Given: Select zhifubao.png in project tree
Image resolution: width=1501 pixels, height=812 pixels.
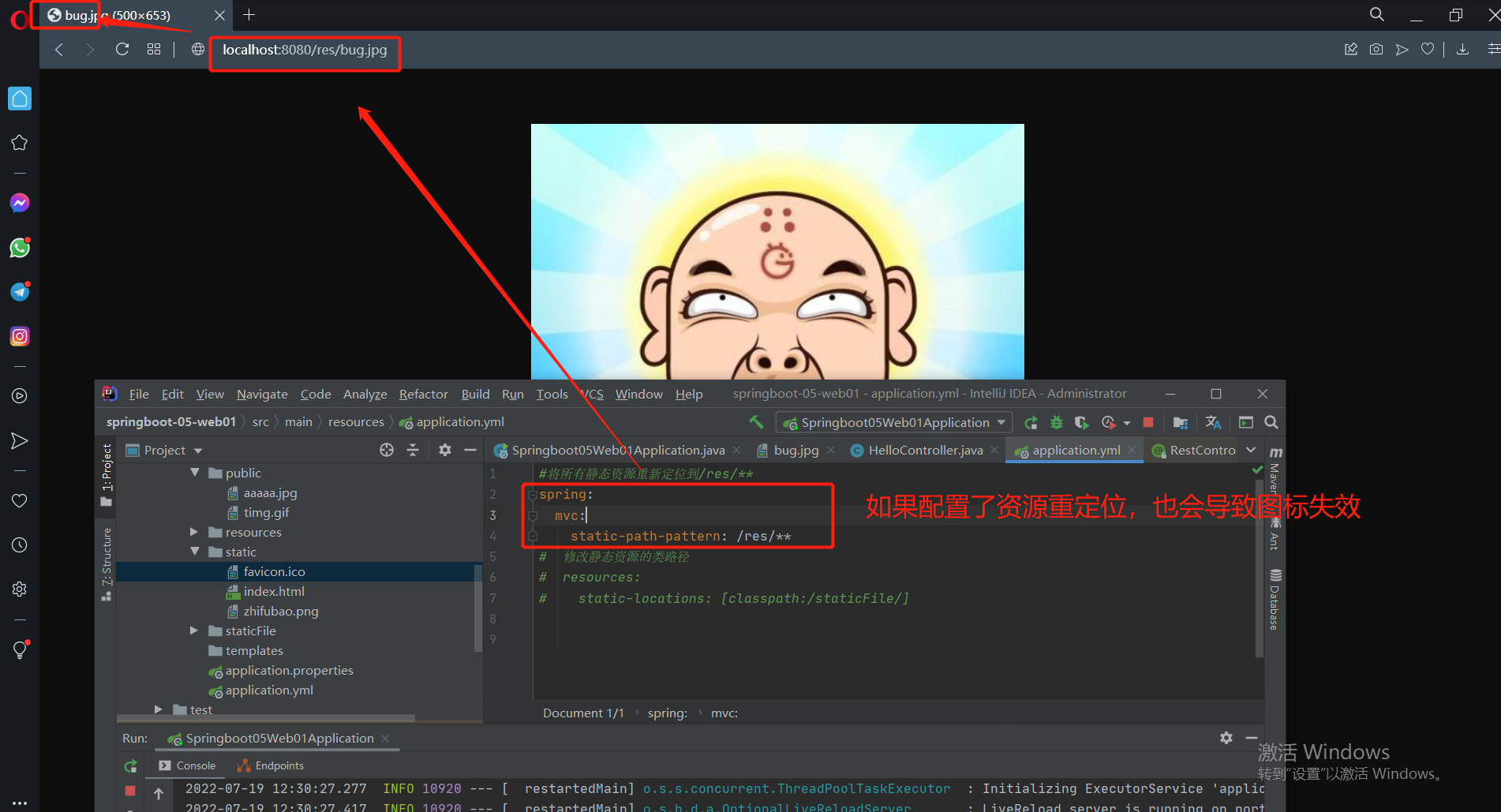Looking at the screenshot, I should pos(280,611).
